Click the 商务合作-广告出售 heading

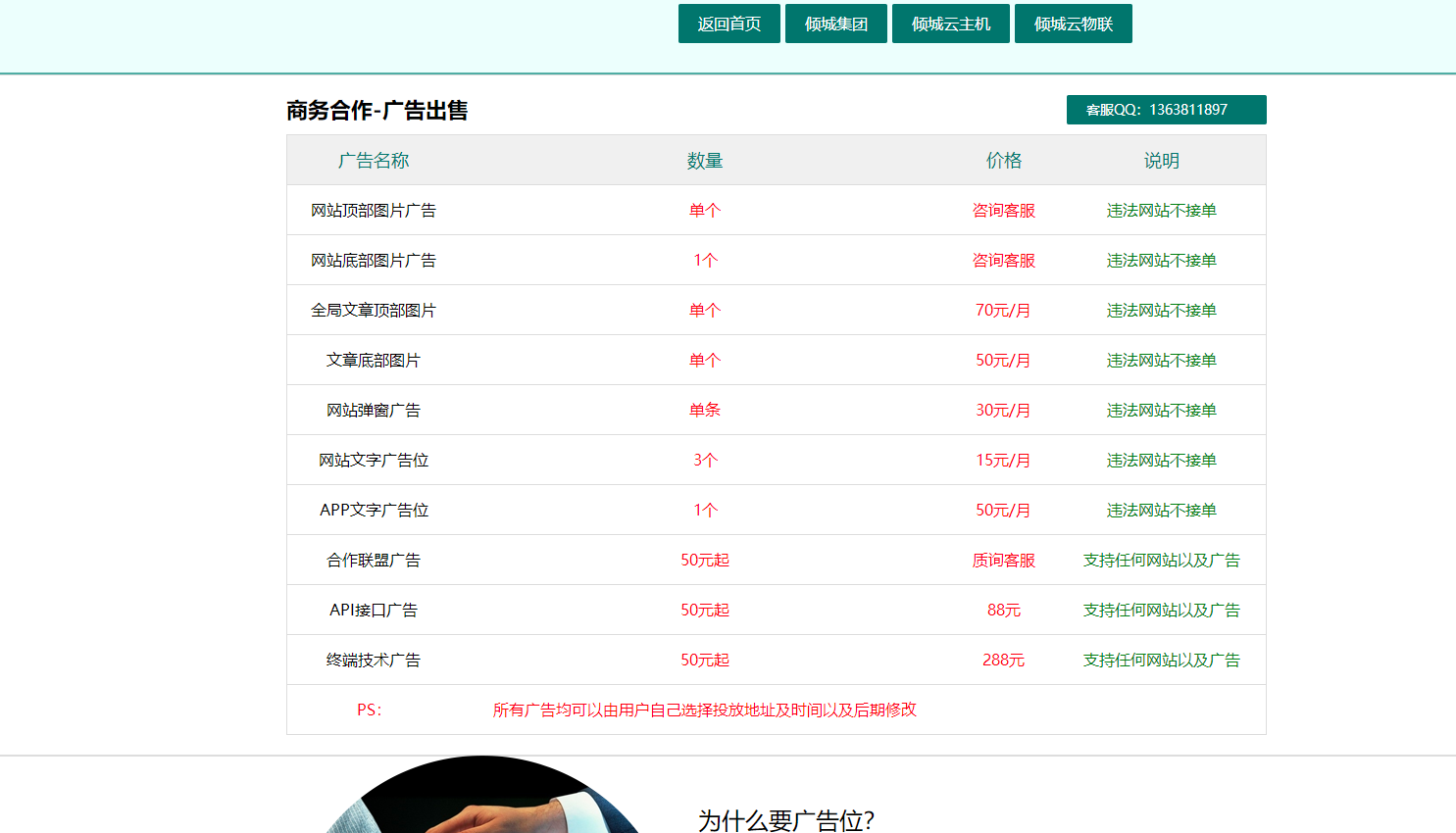(377, 111)
